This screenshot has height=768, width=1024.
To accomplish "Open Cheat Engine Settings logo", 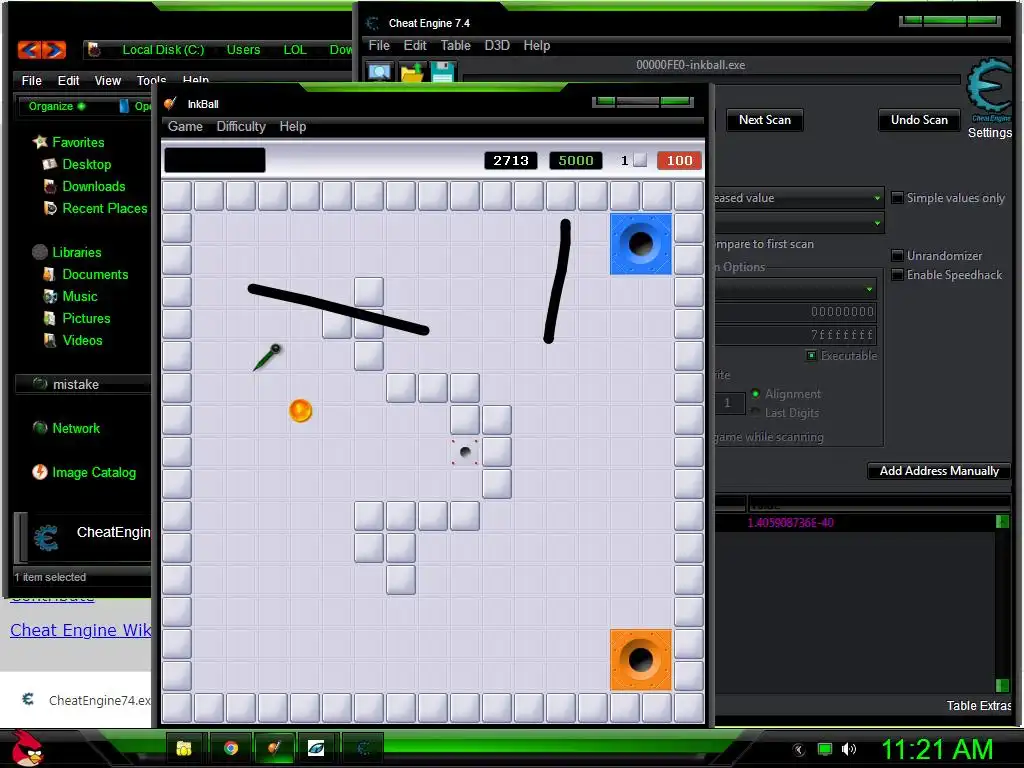I will [x=989, y=90].
